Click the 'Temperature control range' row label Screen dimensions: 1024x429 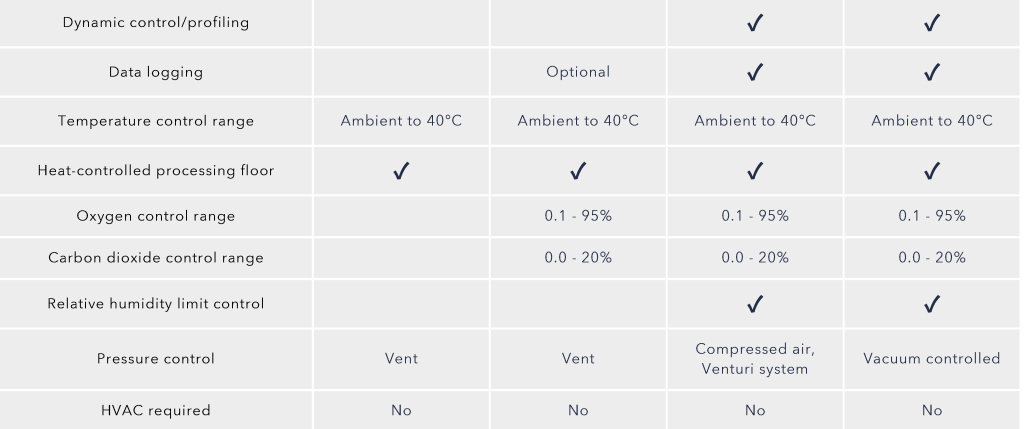click(156, 121)
